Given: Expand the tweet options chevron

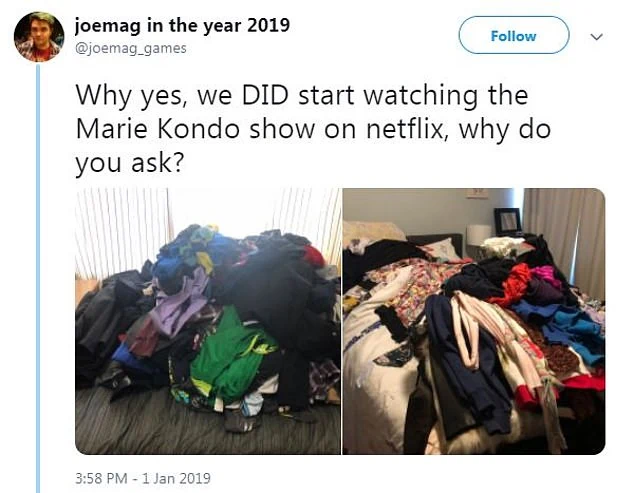Looking at the screenshot, I should click(596, 37).
